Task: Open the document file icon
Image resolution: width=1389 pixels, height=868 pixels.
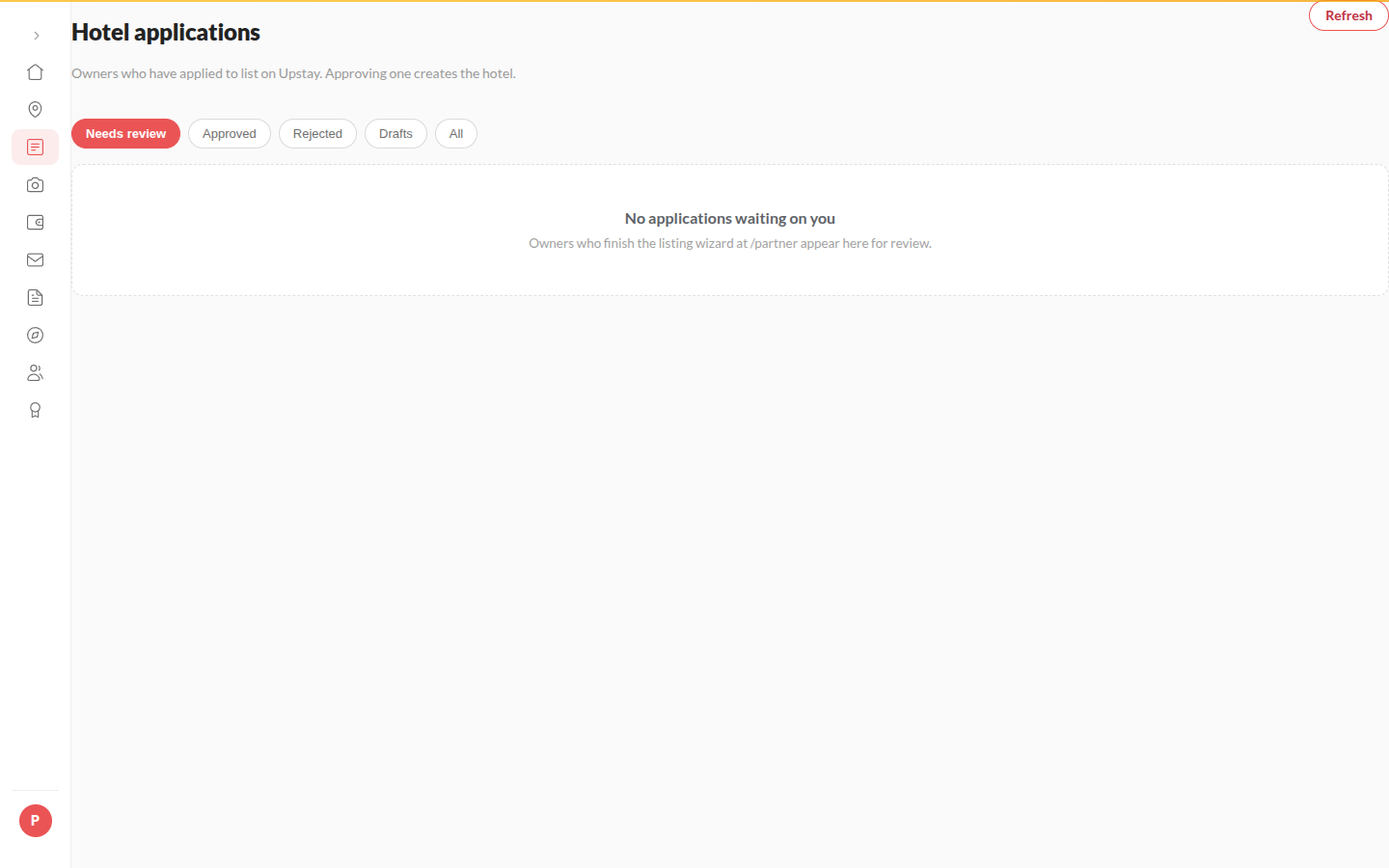Action: [36, 298]
